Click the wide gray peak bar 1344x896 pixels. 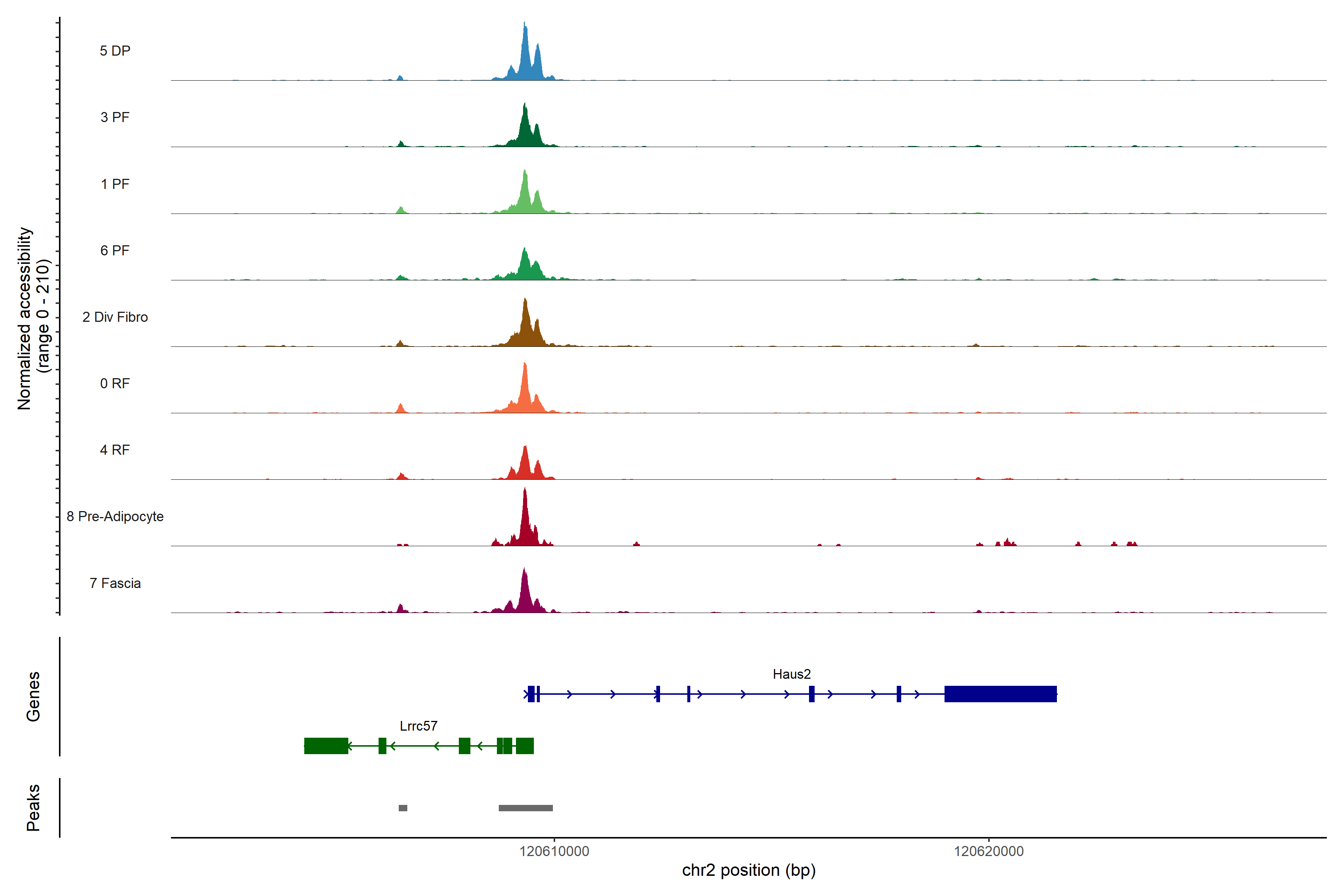click(526, 808)
